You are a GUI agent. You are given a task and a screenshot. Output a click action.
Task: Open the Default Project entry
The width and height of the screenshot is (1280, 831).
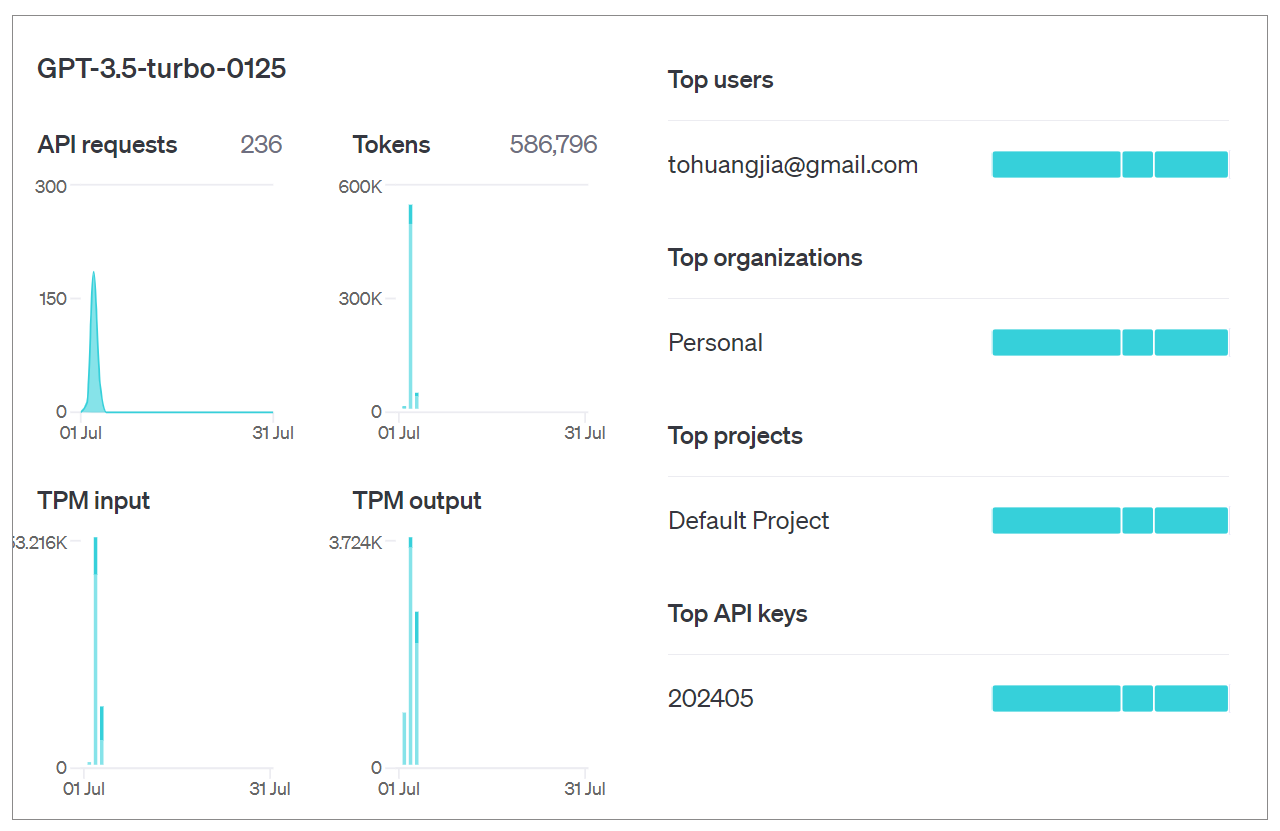tap(748, 521)
